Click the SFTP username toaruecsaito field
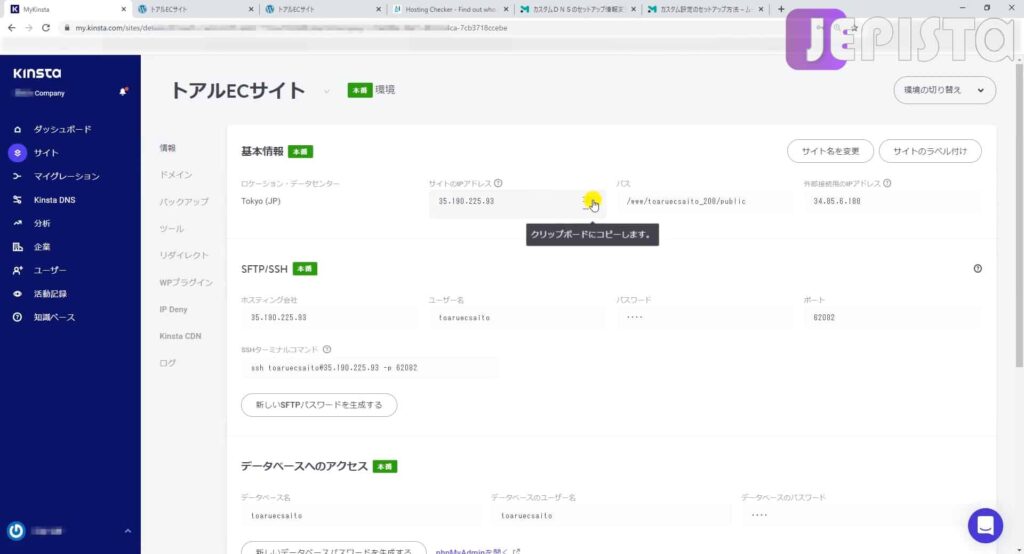The image size is (1024, 554). (x=517, y=318)
